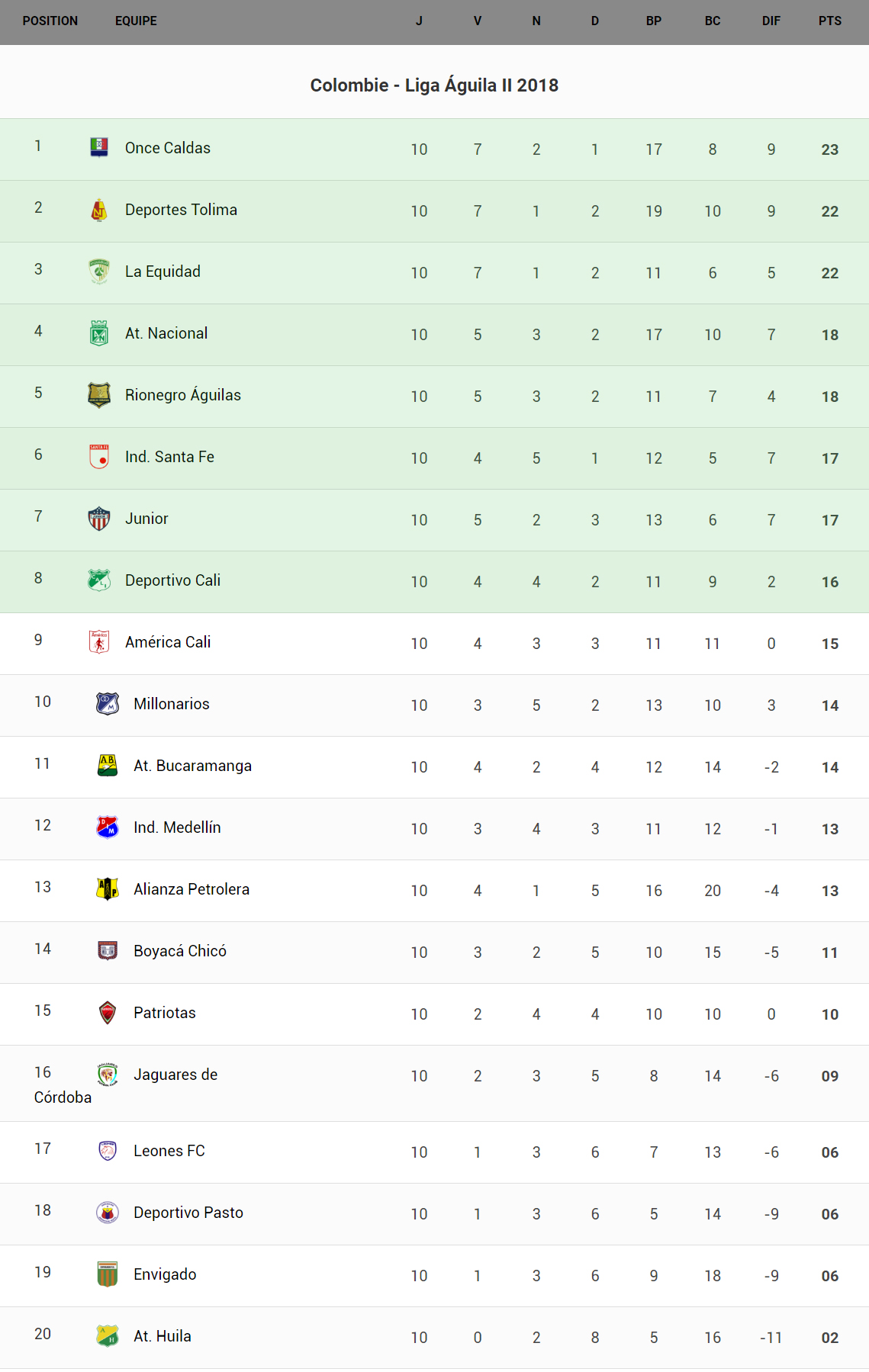The width and height of the screenshot is (869, 1372).
Task: Click the POSITION column header
Action: [x=50, y=21]
